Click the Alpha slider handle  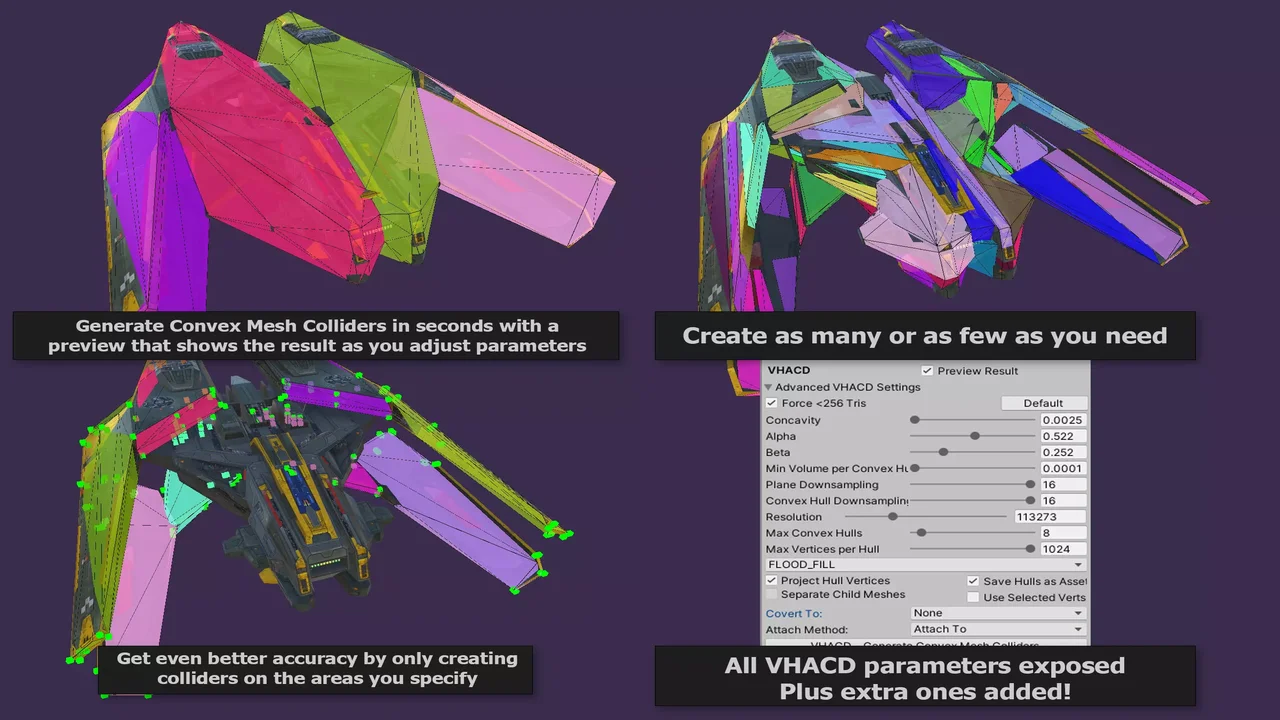coord(975,436)
